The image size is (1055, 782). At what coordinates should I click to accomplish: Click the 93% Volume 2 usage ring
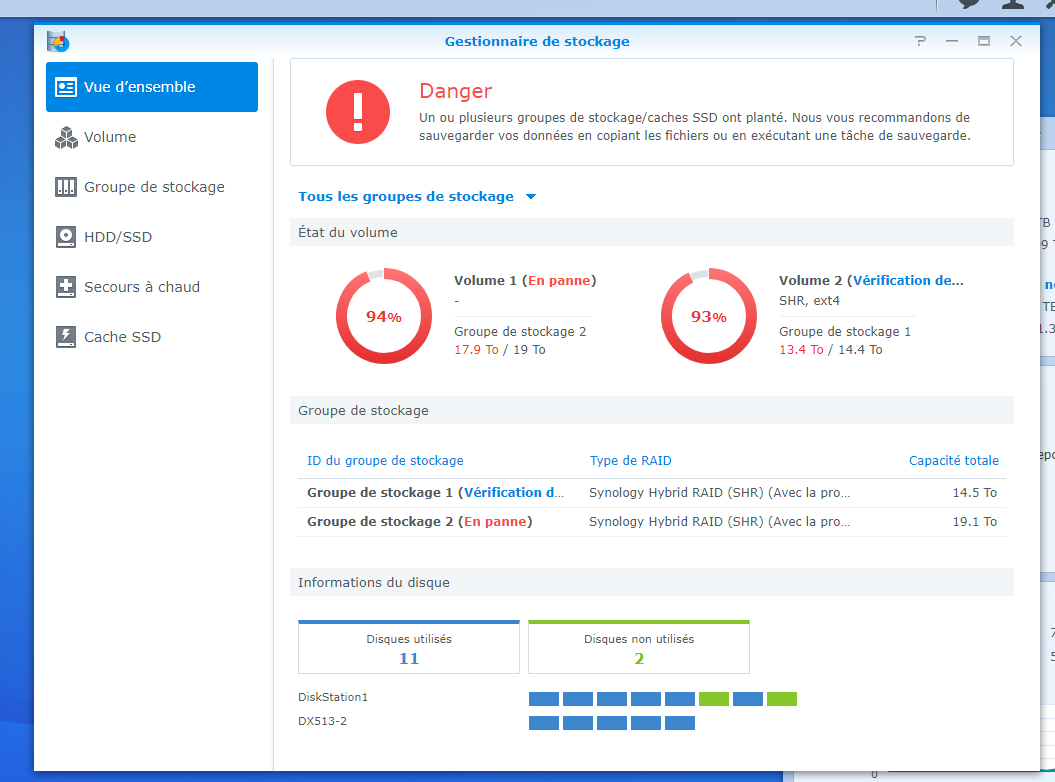point(709,316)
